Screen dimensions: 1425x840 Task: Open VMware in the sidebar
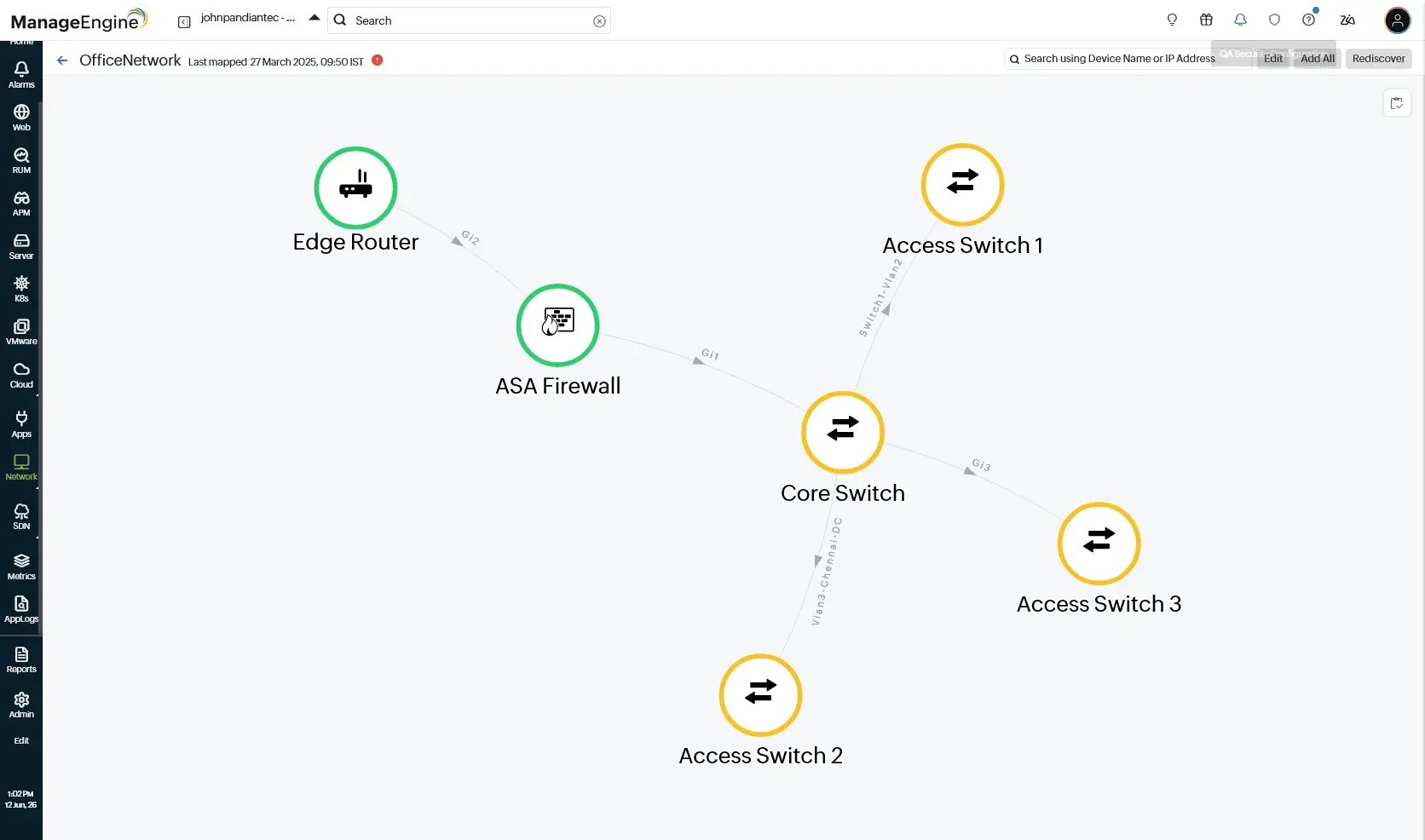point(21,331)
